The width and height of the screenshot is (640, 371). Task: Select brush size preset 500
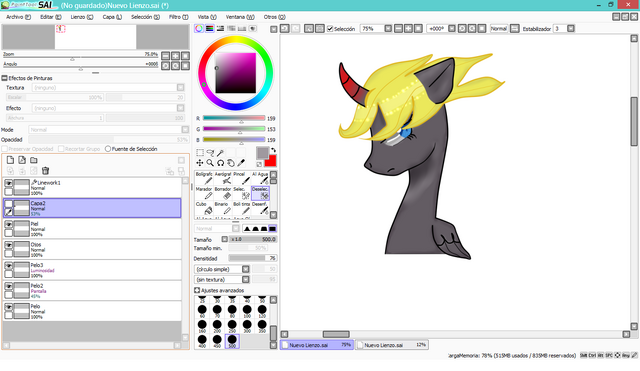point(232,340)
